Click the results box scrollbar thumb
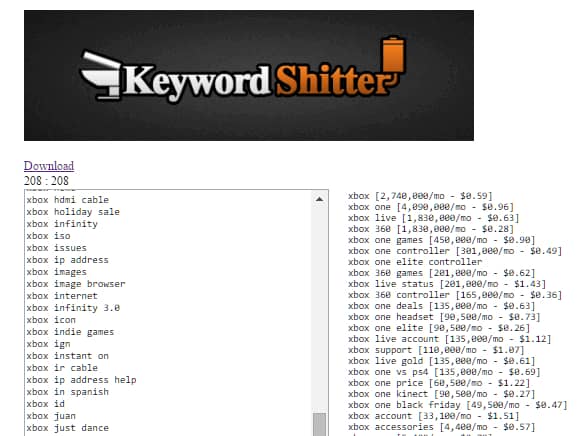The height and width of the screenshot is (436, 583). click(x=319, y=424)
